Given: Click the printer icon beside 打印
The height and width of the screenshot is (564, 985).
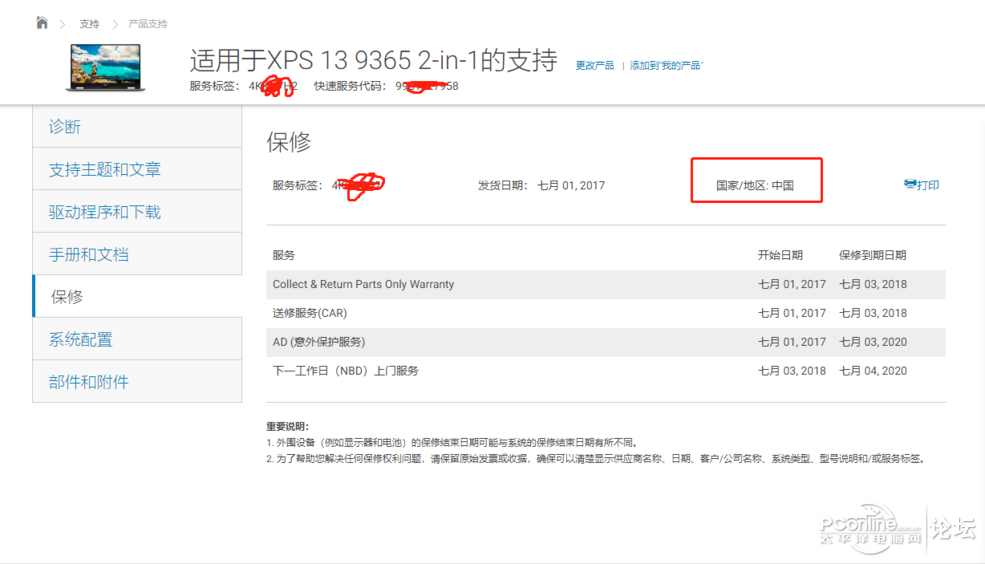Looking at the screenshot, I should (x=910, y=184).
